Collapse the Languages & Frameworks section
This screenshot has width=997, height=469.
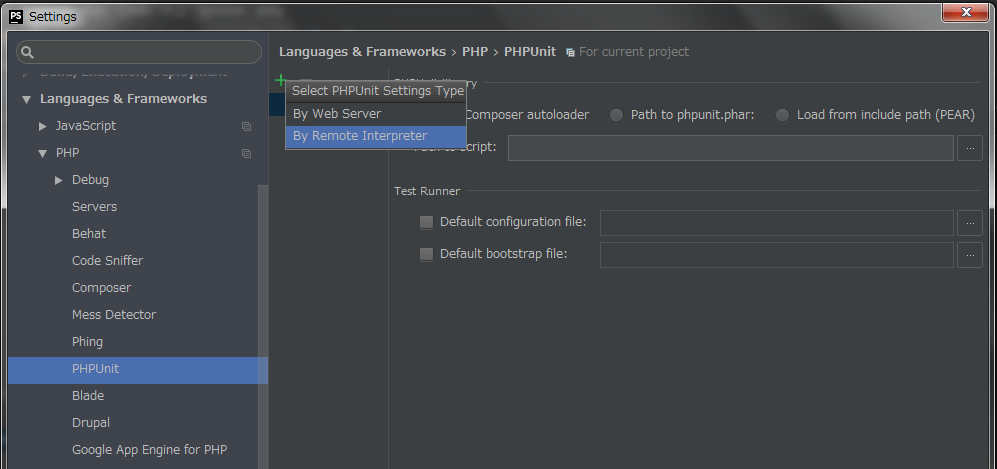point(26,99)
